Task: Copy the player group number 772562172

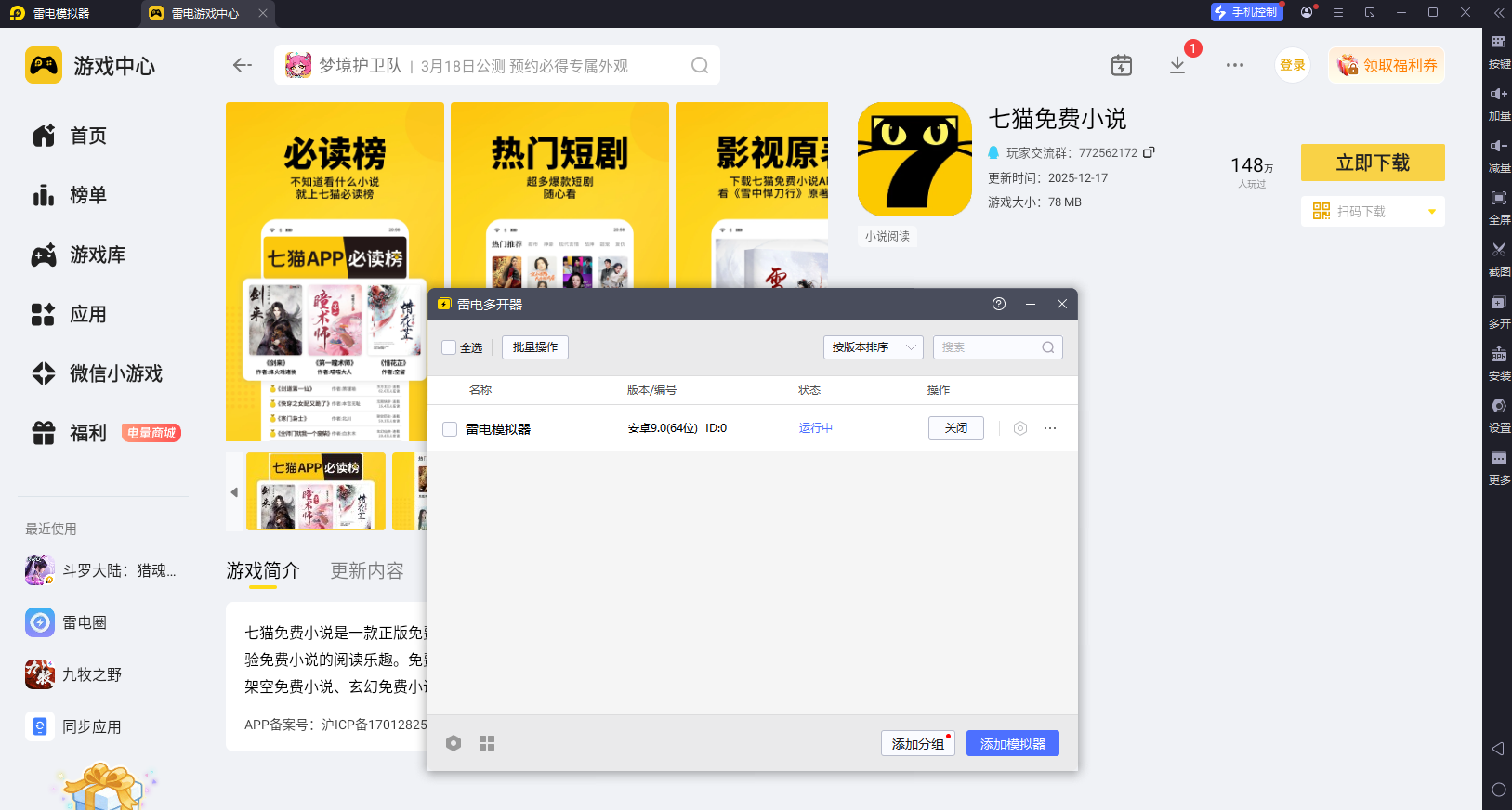Action: point(1150,152)
